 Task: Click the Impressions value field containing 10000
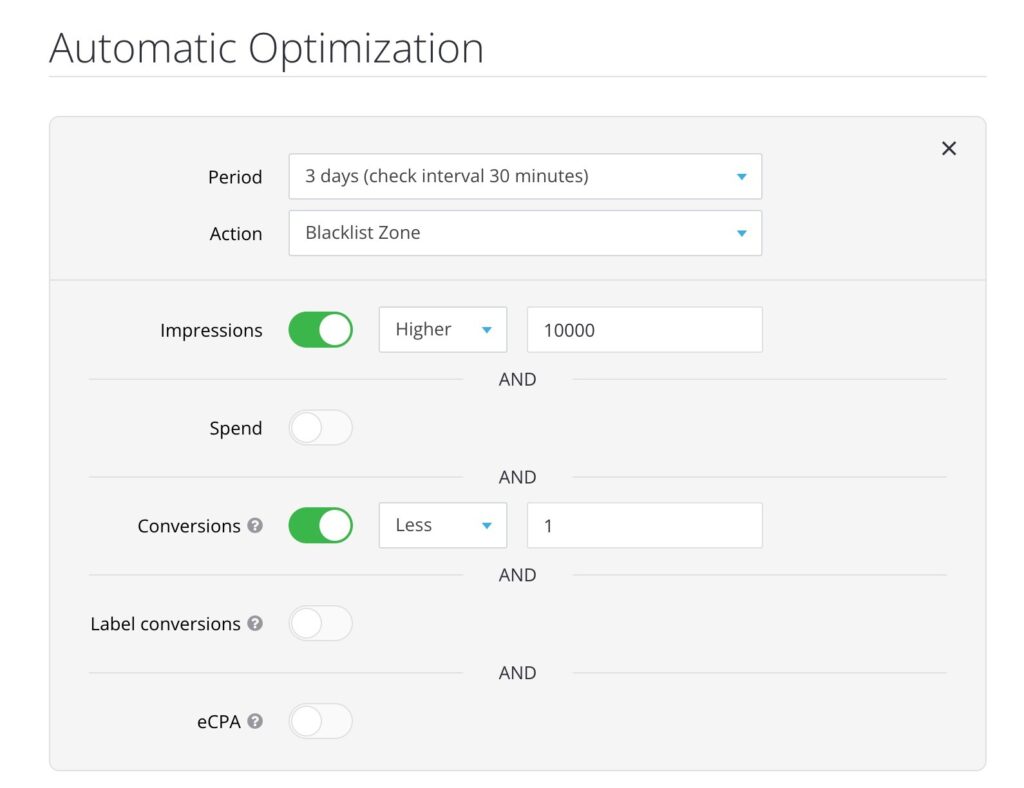tap(644, 330)
